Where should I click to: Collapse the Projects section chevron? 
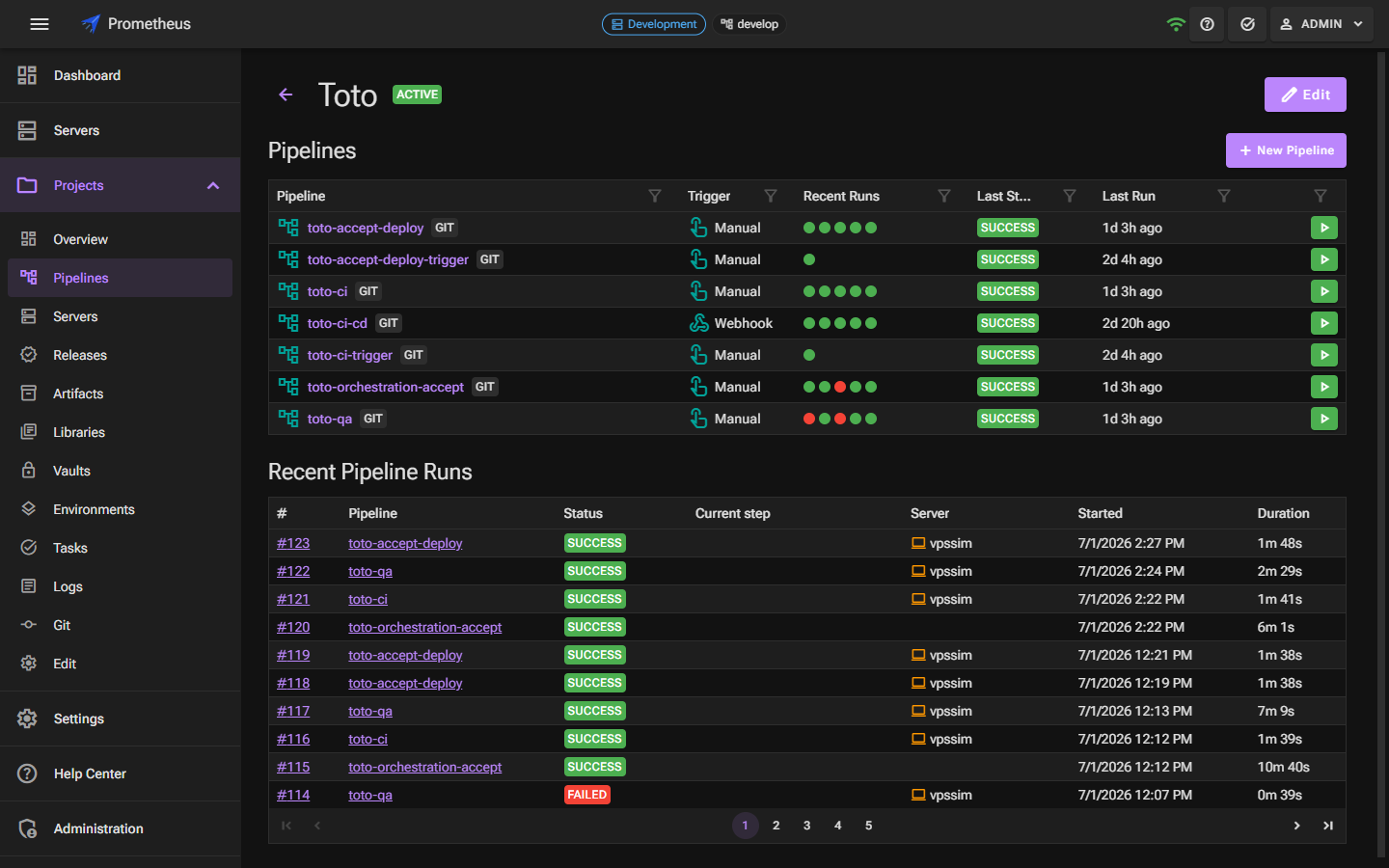(213, 185)
